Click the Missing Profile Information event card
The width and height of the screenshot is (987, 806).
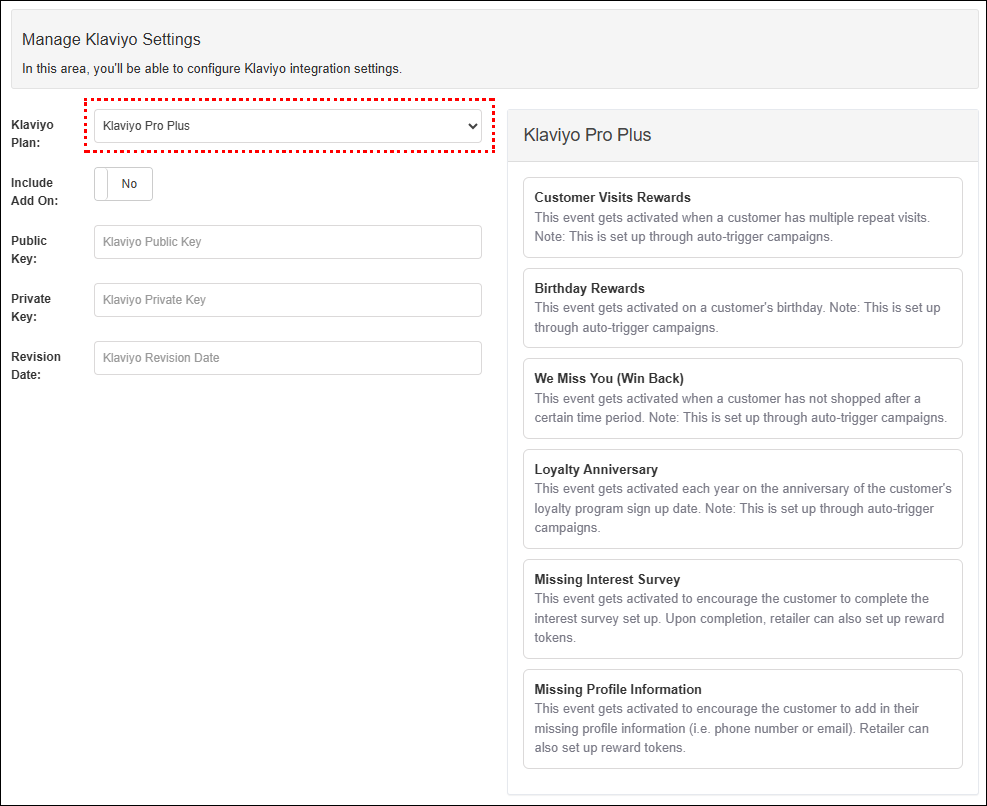click(742, 718)
